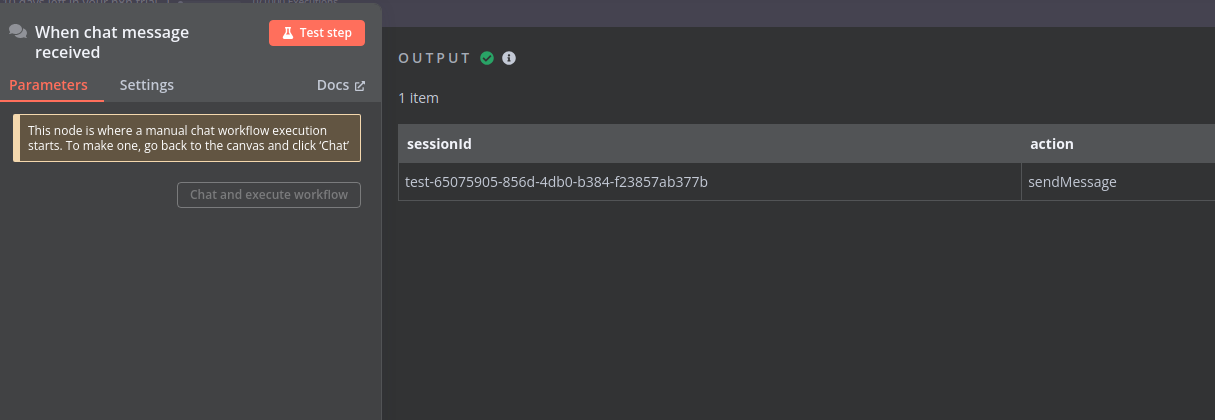Click the flask icon in Test step
The width and height of the screenshot is (1215, 420).
pos(287,33)
